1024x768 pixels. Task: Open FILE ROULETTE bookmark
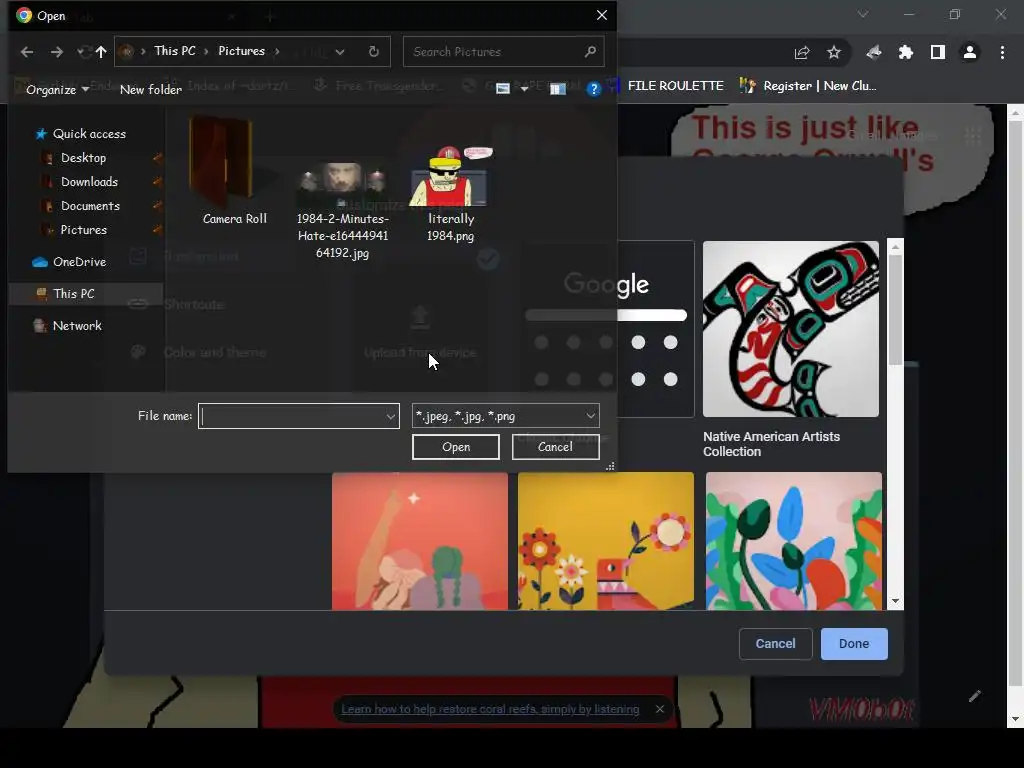pos(666,86)
